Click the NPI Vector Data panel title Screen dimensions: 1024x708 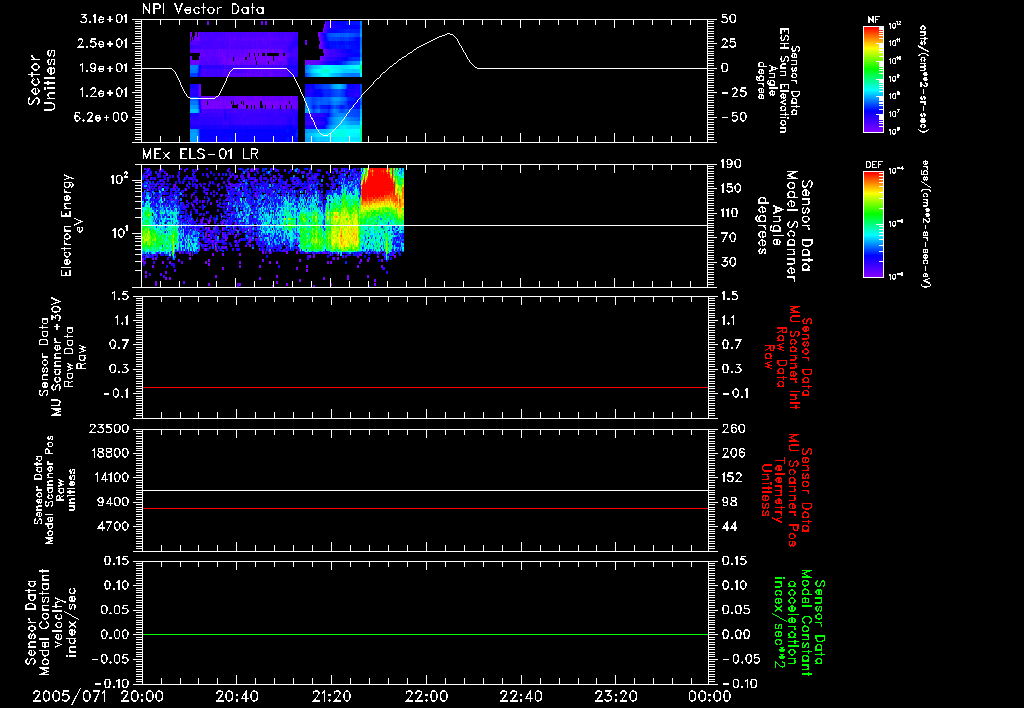click(x=203, y=9)
